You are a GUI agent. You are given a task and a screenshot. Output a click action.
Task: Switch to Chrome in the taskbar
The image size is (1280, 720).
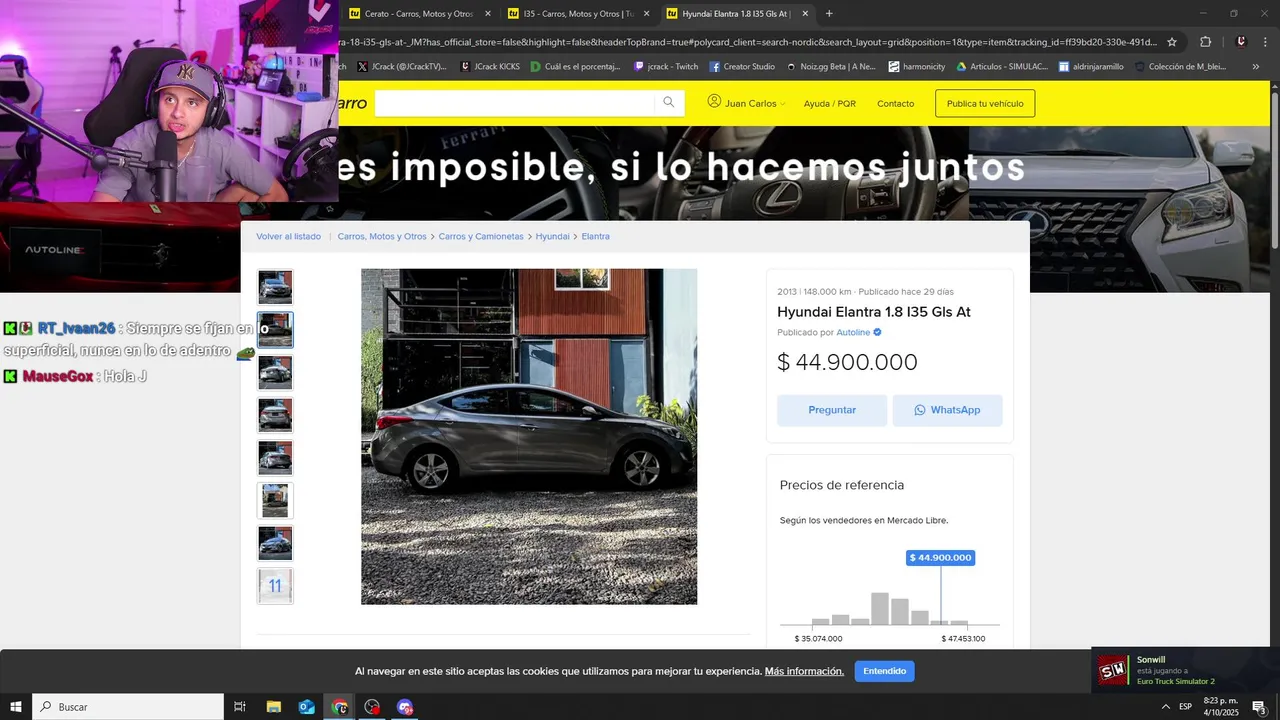click(340, 707)
